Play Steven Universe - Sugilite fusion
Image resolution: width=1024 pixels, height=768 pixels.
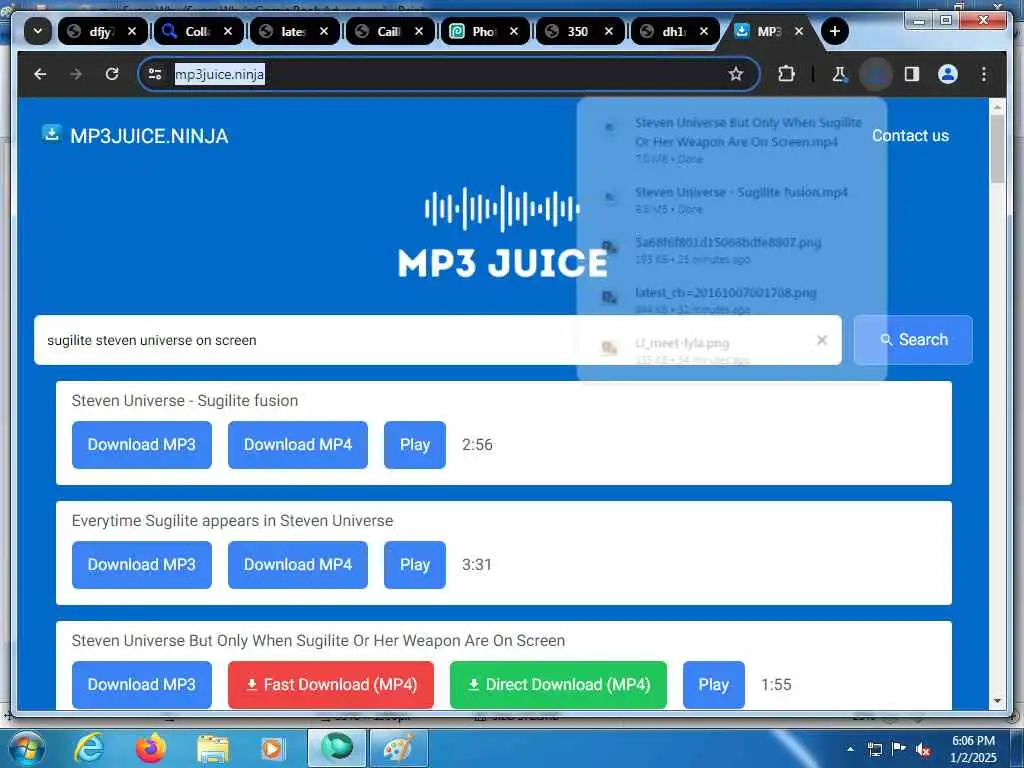pyautogui.click(x=415, y=445)
